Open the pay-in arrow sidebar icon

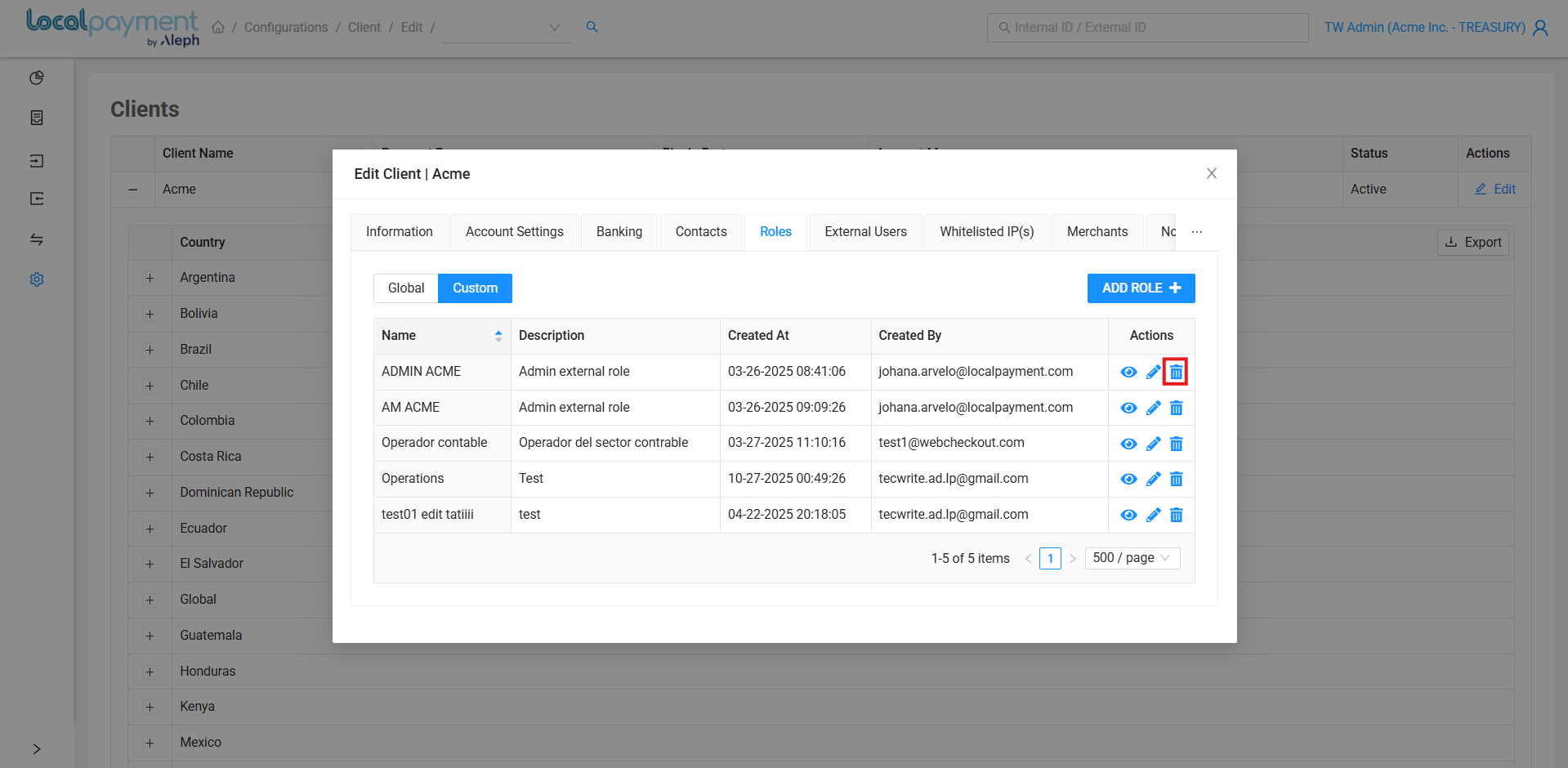(37, 161)
